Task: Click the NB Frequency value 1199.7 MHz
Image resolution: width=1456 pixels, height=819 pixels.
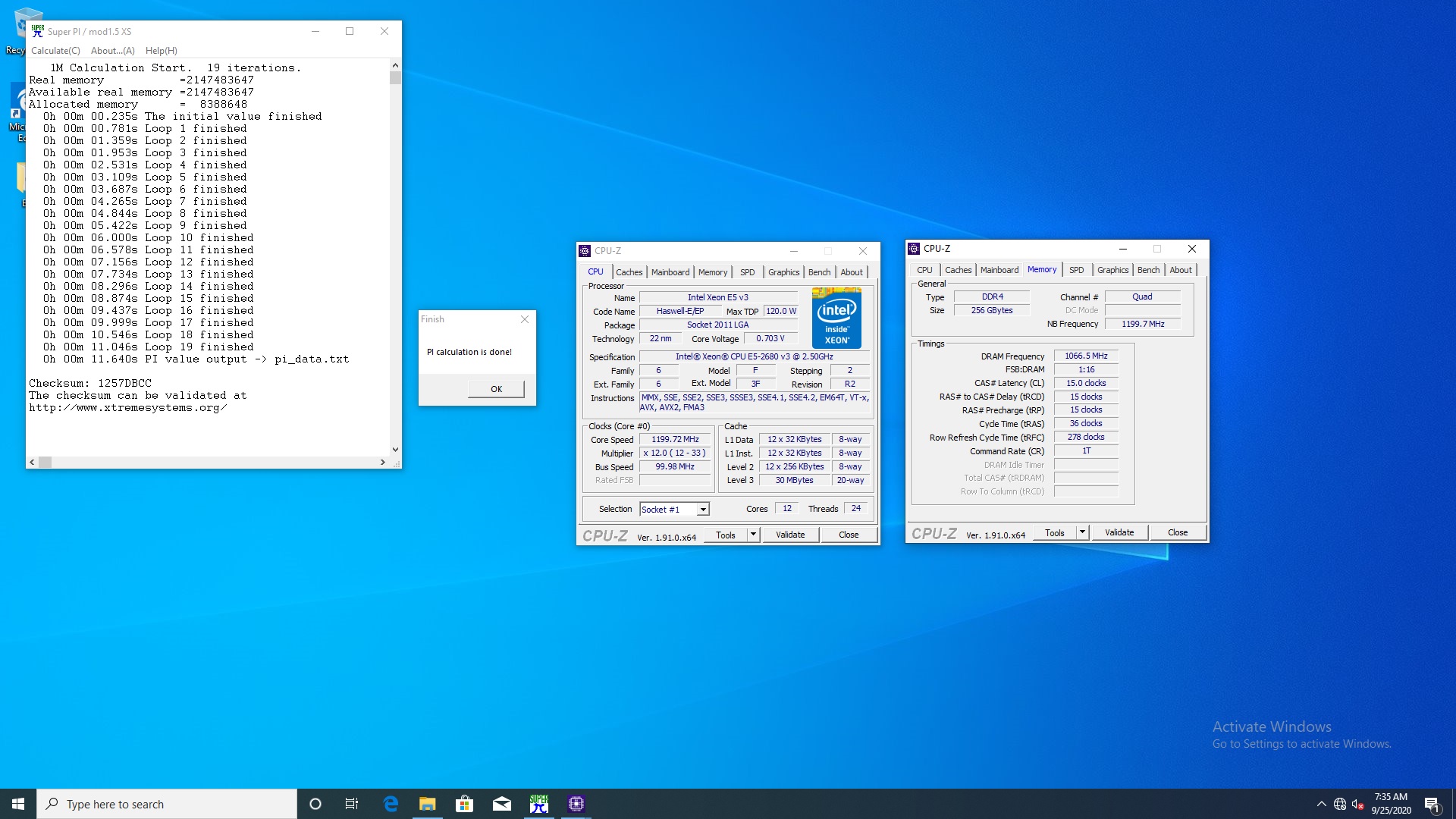Action: tap(1143, 325)
